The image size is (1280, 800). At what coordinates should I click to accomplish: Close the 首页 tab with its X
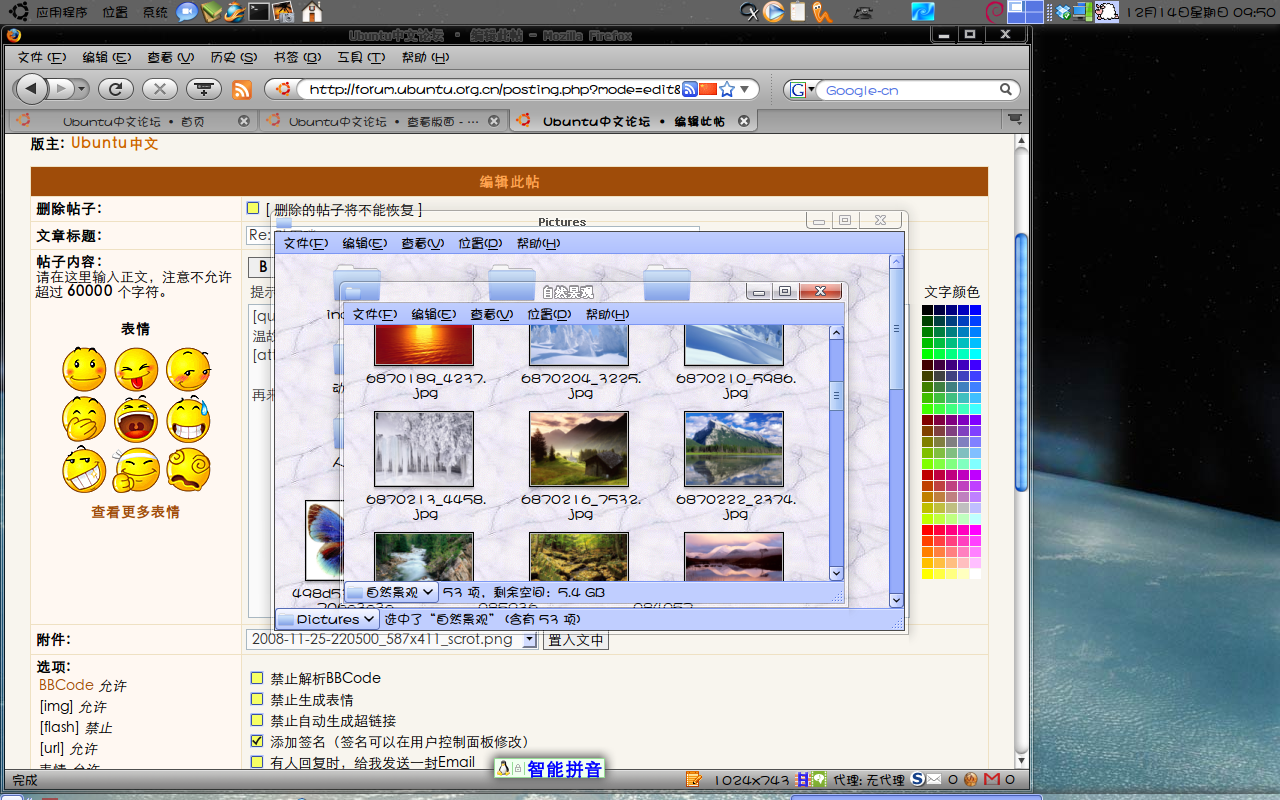click(x=244, y=121)
